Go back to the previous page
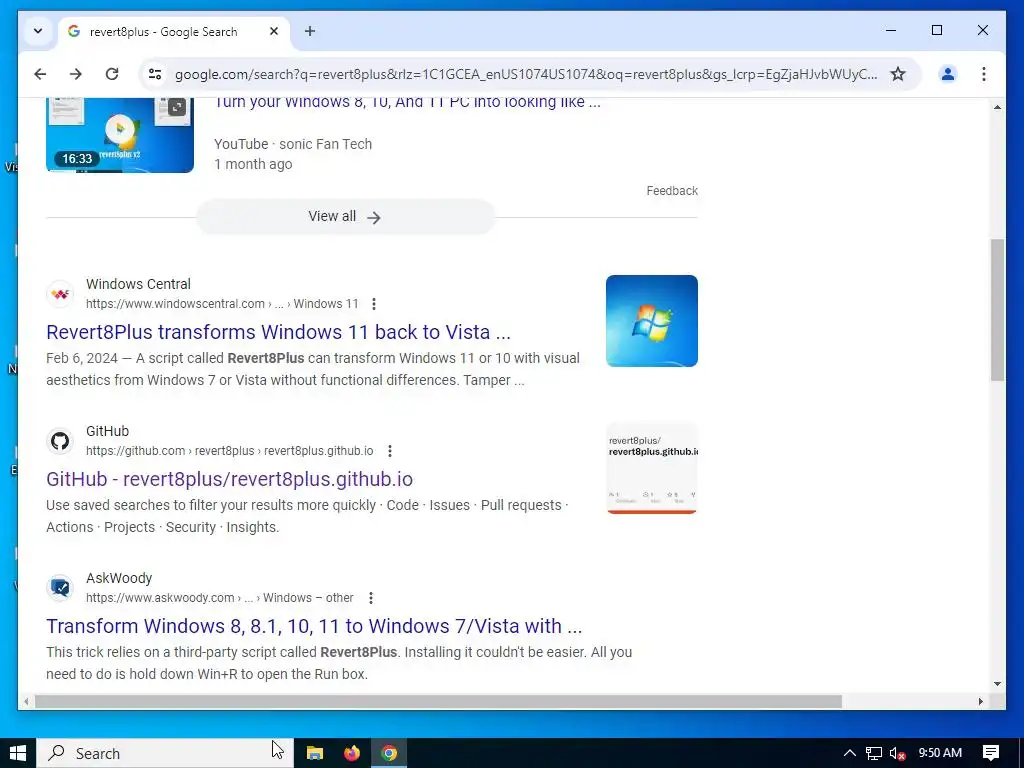This screenshot has width=1024, height=768. (40, 74)
